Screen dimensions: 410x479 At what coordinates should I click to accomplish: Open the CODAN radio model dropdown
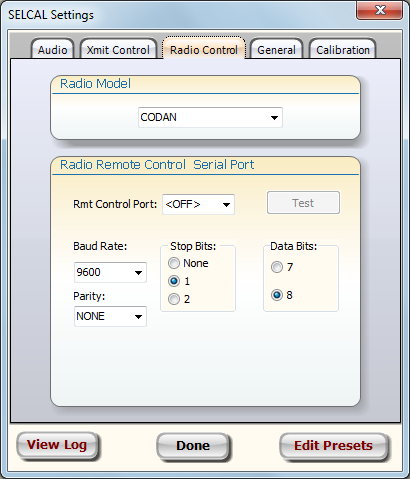(x=210, y=117)
